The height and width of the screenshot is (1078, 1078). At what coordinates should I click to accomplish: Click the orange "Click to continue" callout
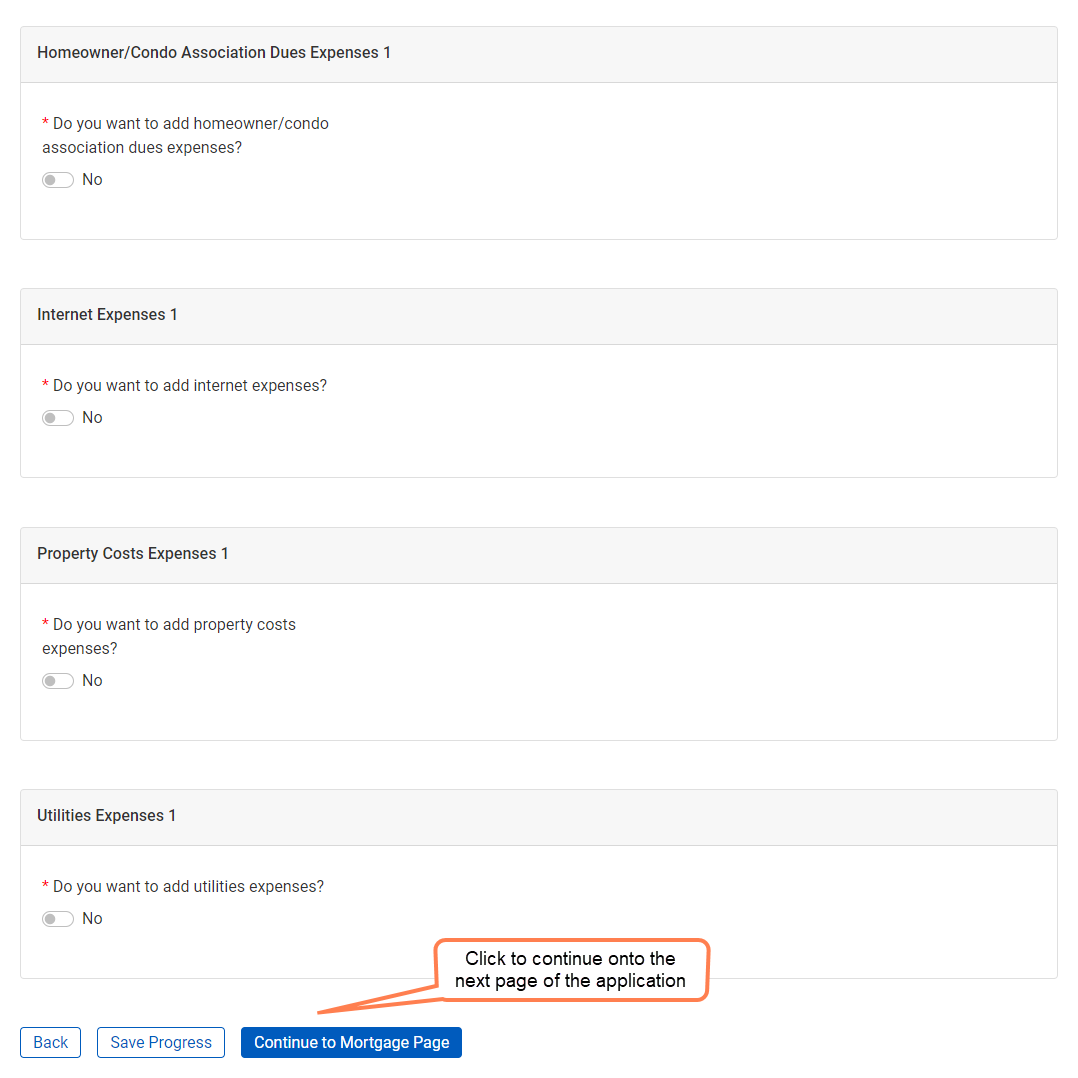click(571, 970)
